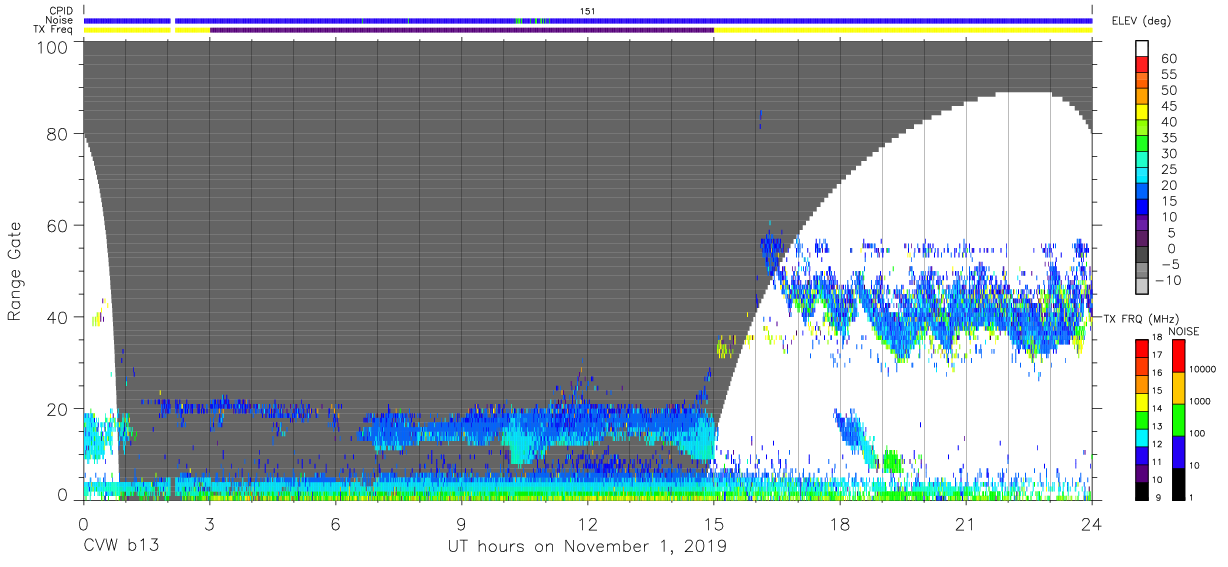Click the 20 tick on Range Gate axis
Viewport: 1228px width, 567px height.
58,409
